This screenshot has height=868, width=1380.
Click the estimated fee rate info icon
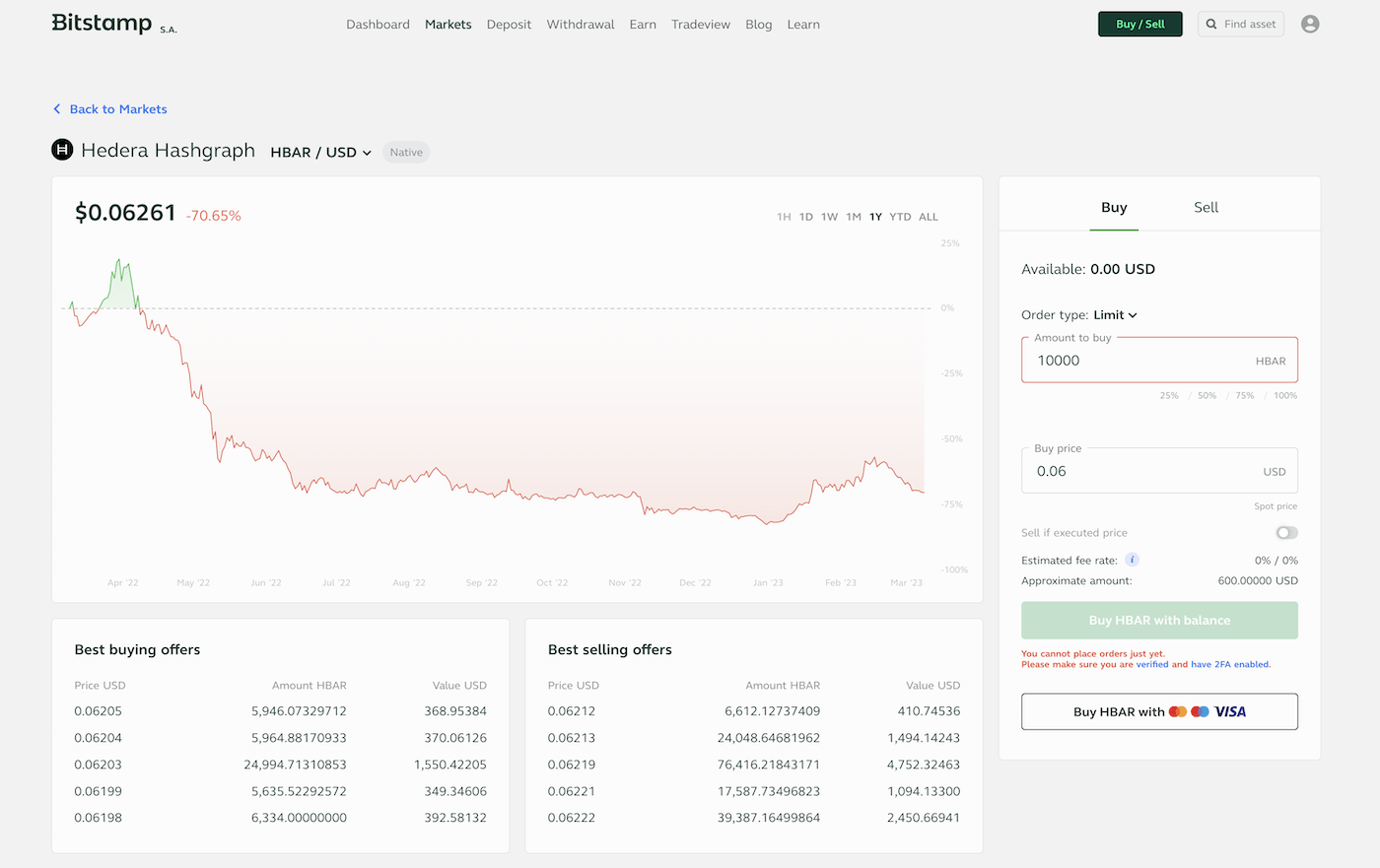1132,560
